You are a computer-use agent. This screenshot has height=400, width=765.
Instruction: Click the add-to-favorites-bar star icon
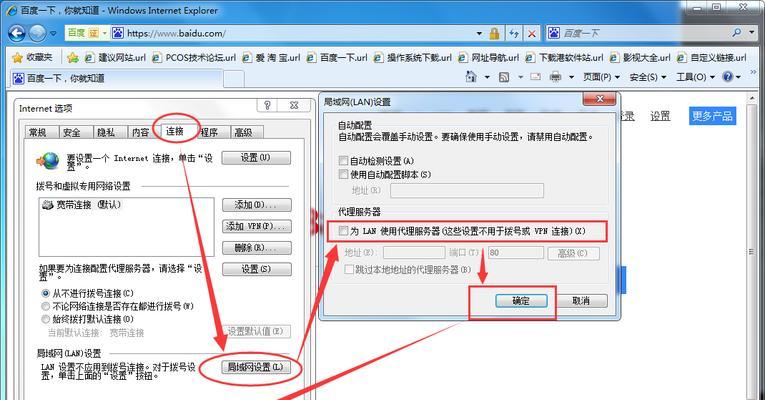coord(73,58)
